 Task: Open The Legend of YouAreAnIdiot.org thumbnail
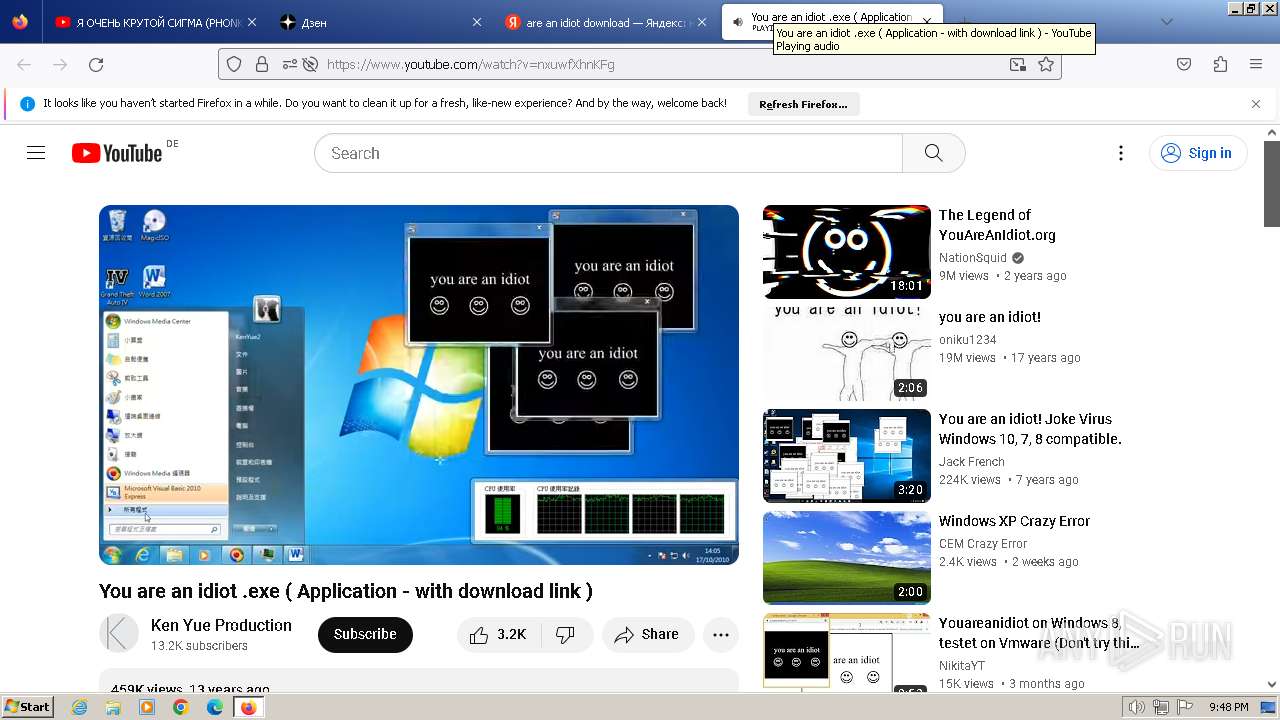(x=847, y=252)
